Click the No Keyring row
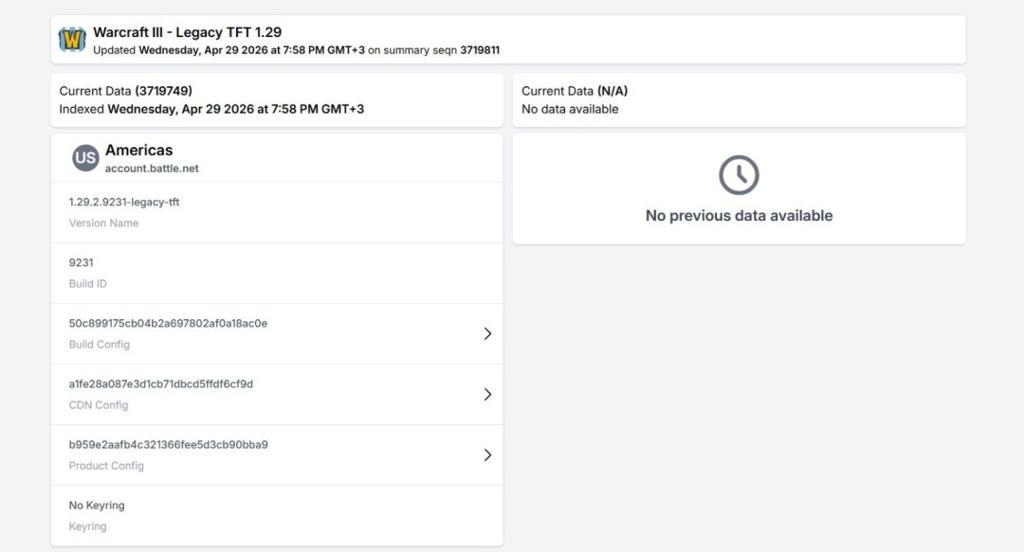This screenshot has height=552, width=1024. click(97, 506)
